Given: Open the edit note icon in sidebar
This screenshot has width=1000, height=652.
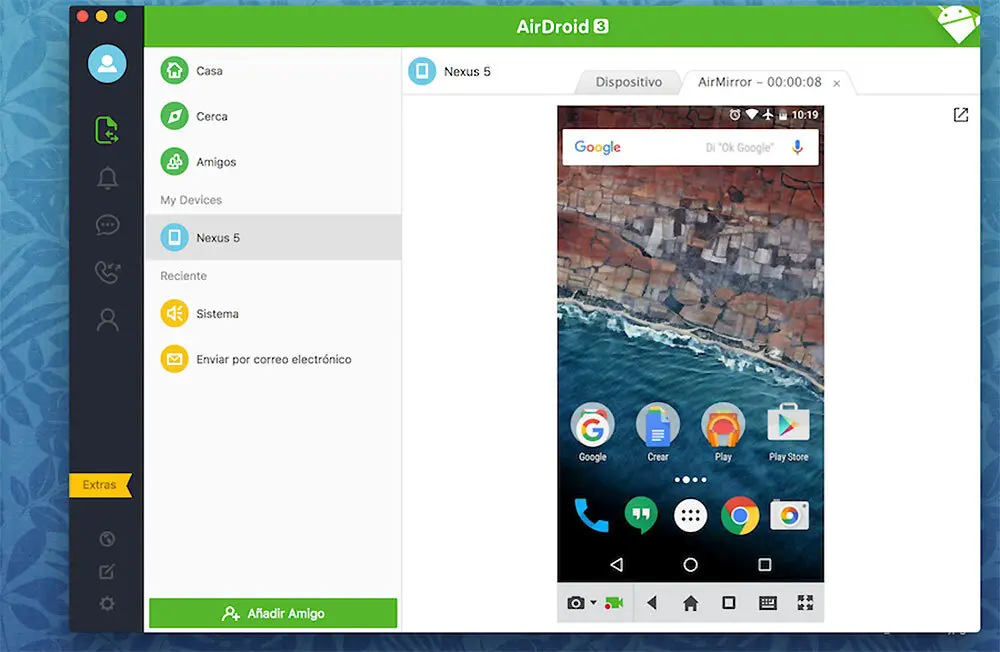Looking at the screenshot, I should 107,572.
